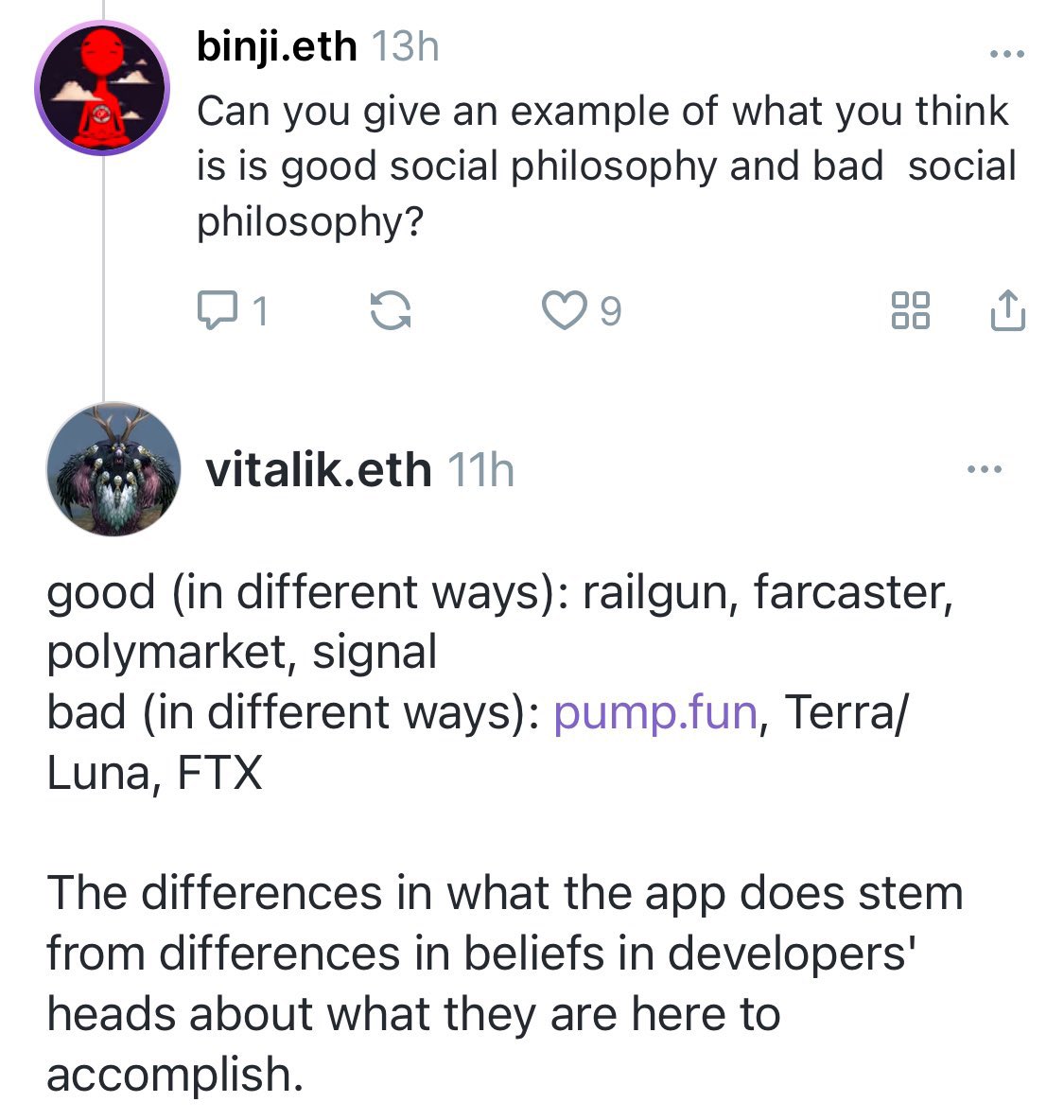This screenshot has height=1120, width=1064.
Task: Like binji.eth's post with the heart
Action: point(564,310)
